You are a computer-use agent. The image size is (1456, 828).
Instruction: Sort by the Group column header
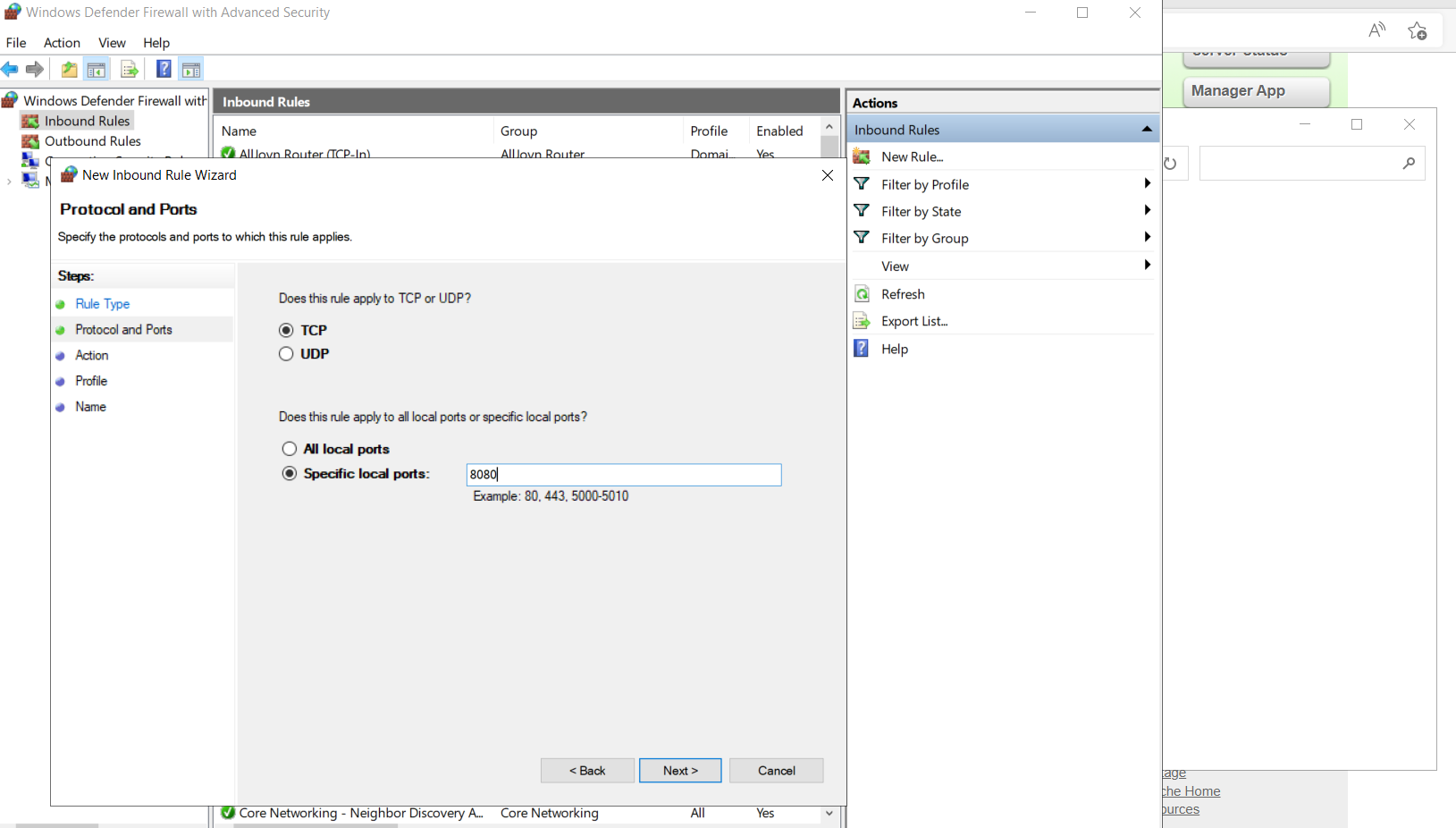coord(587,131)
